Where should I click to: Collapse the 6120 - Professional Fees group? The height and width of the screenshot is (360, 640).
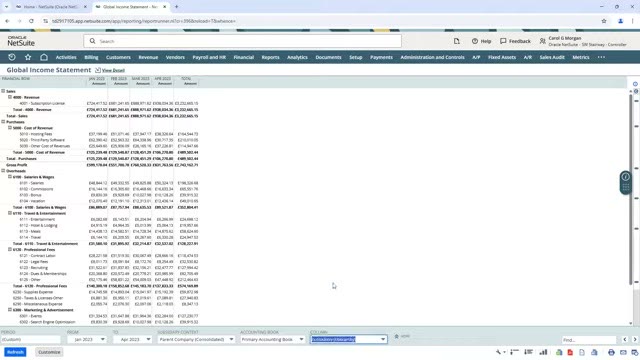(x=10, y=249)
